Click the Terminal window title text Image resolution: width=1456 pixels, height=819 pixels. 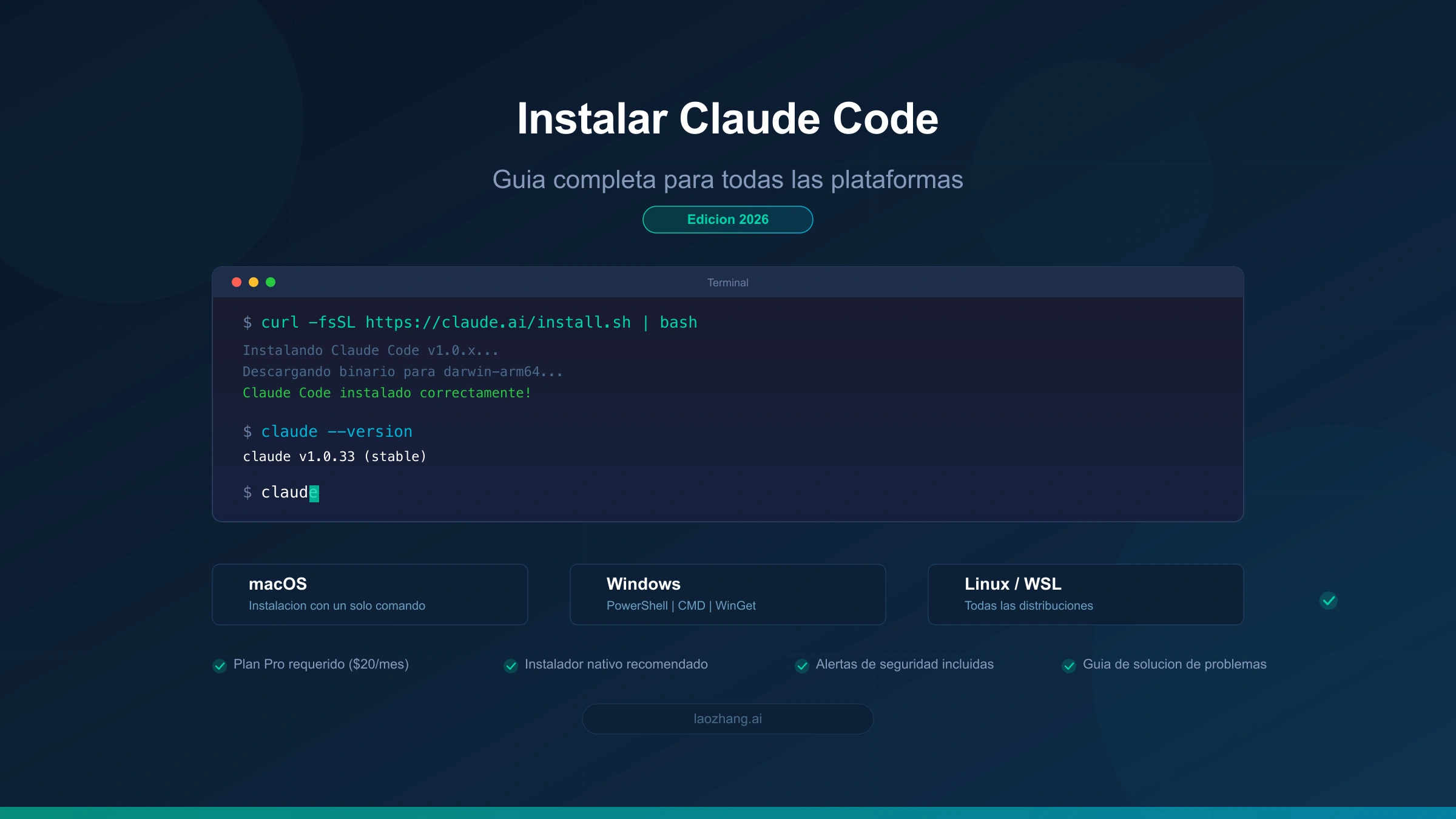pos(728,283)
